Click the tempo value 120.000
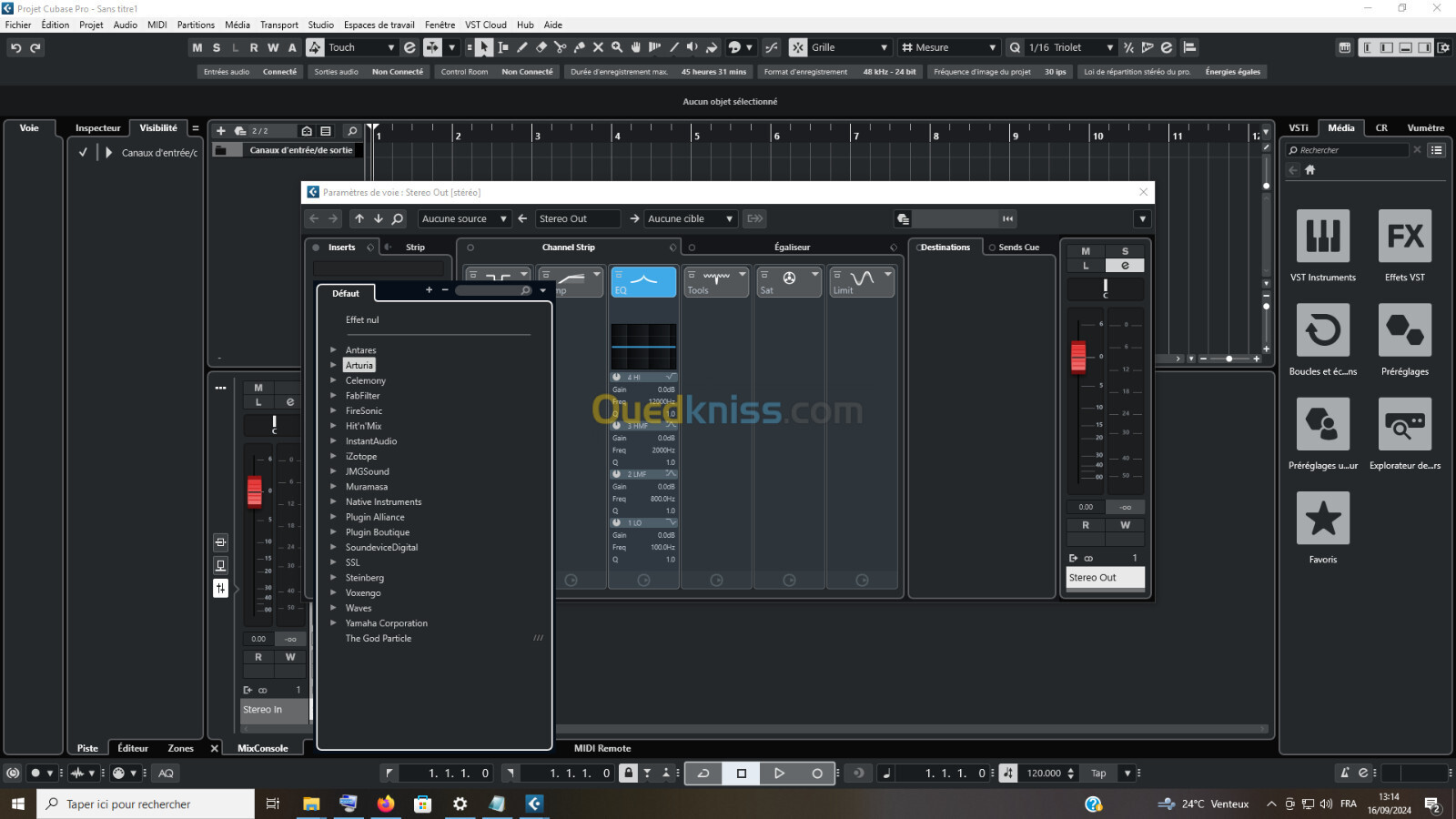This screenshot has height=819, width=1456. click(1044, 773)
